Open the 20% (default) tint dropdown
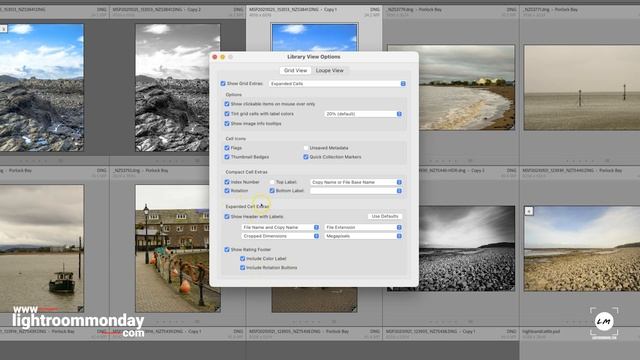640x360 pixels. pos(363,114)
